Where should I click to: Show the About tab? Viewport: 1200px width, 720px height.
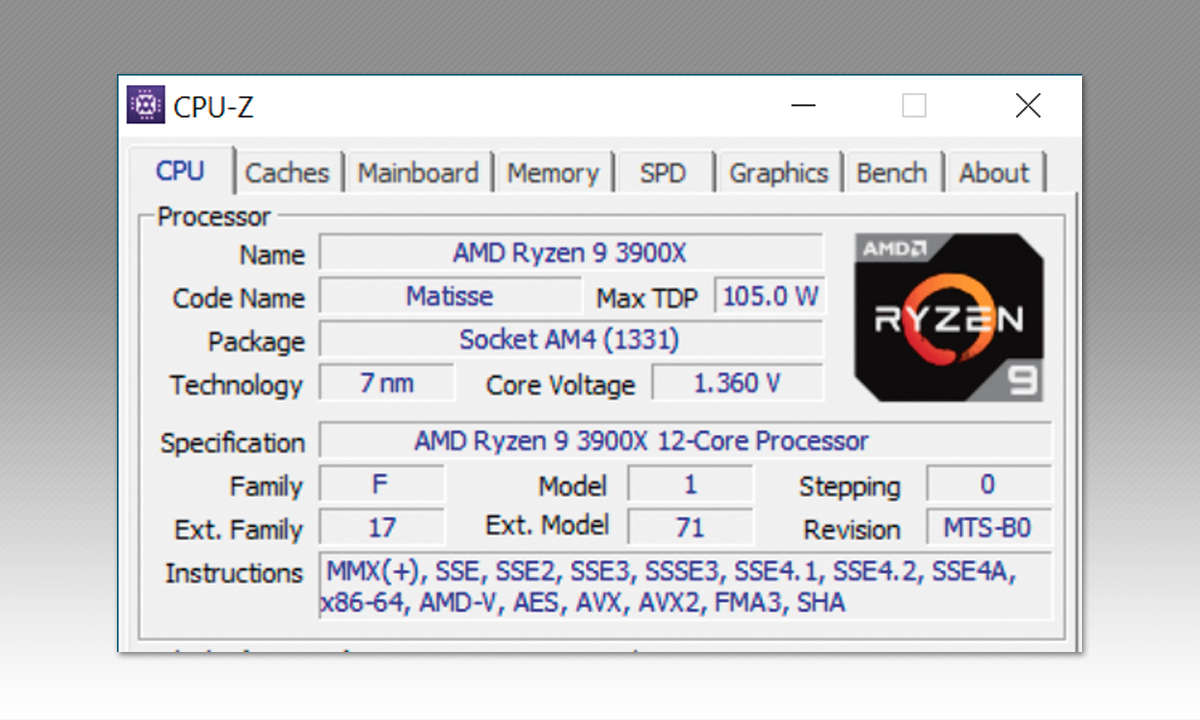pyautogui.click(x=995, y=173)
